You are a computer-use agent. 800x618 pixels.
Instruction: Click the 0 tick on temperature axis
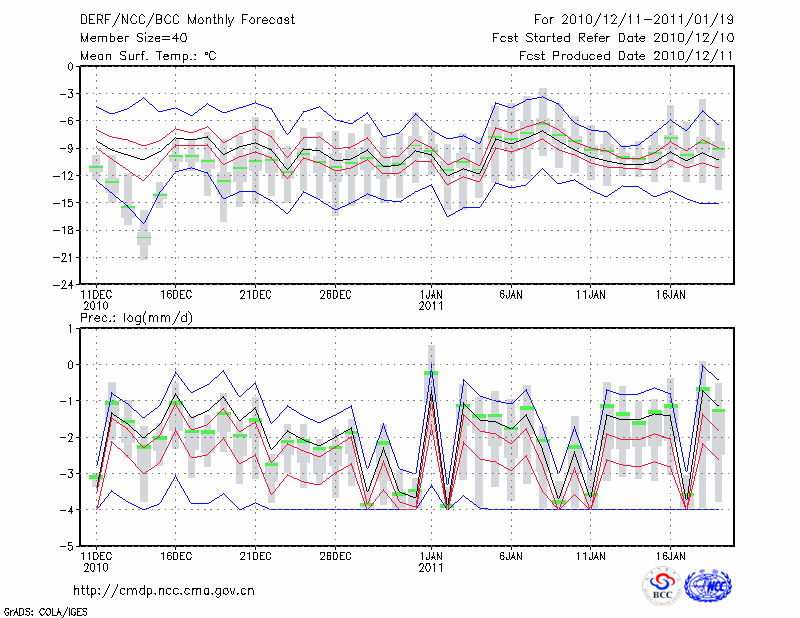(70, 67)
